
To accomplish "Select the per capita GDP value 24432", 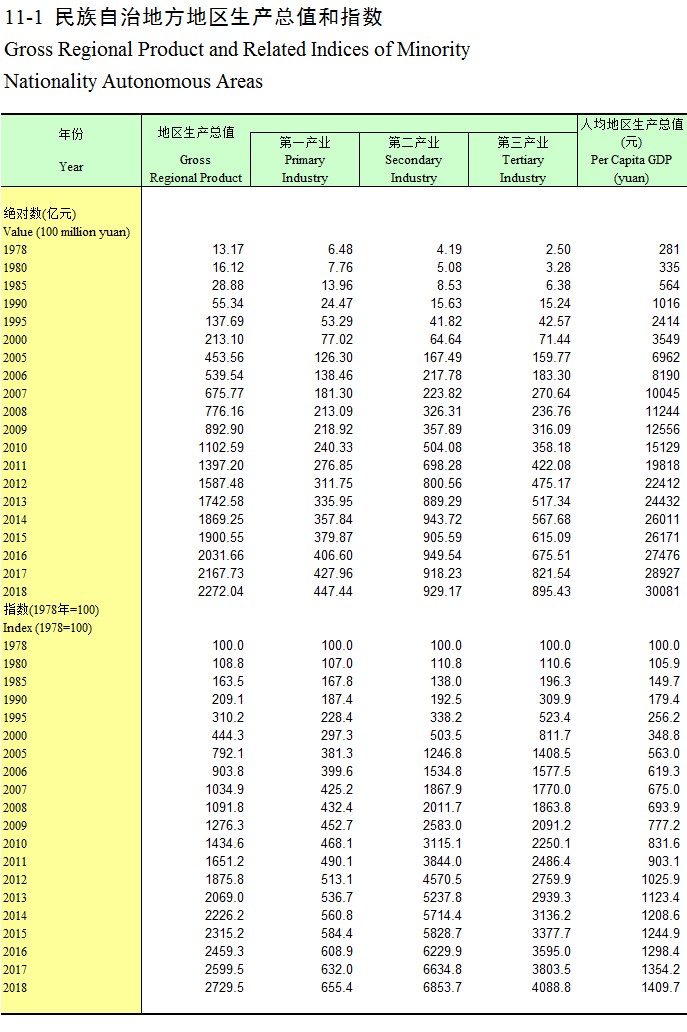I will point(662,502).
